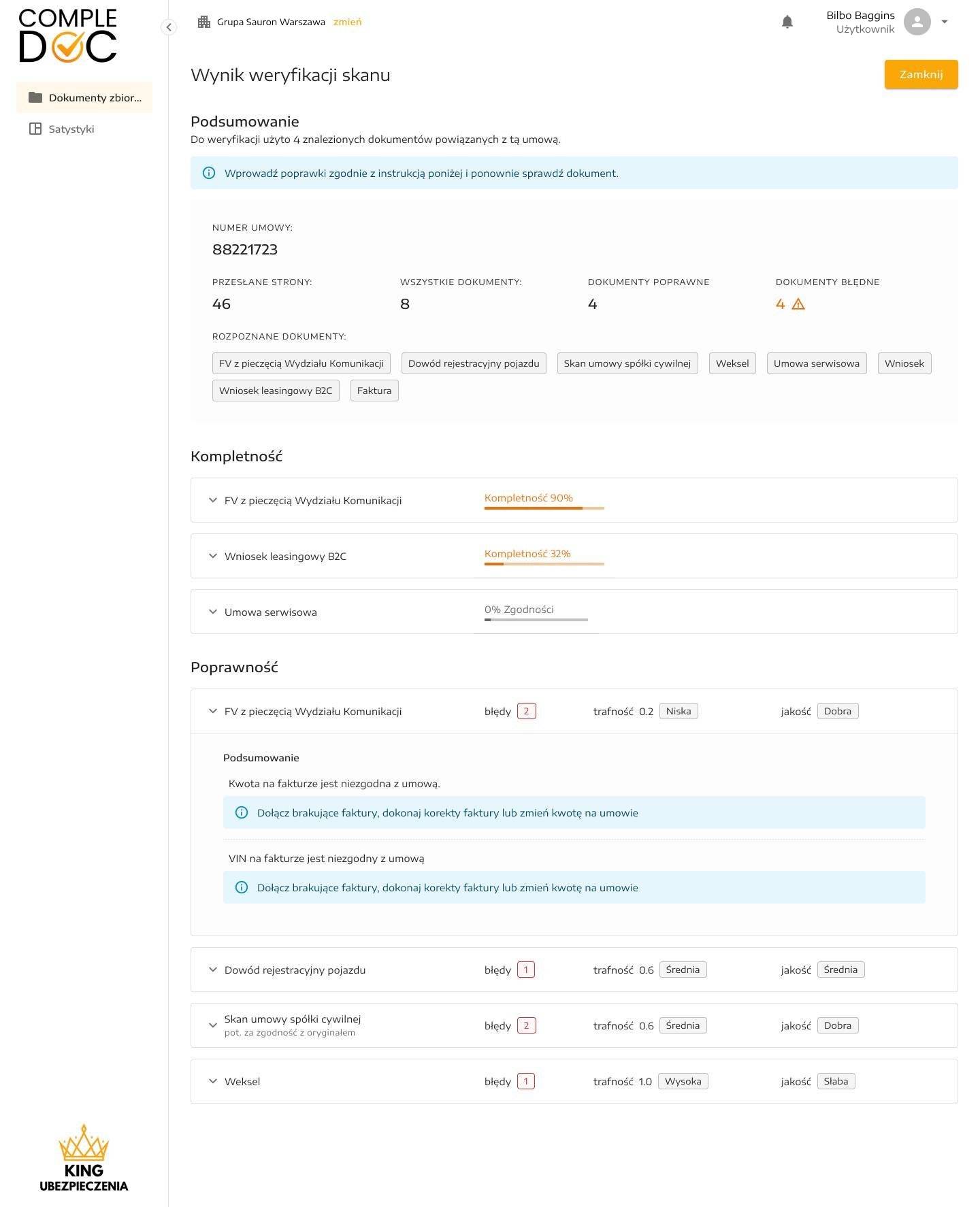The width and height of the screenshot is (980, 1207).
Task: Click the info icon in the top banner
Action: click(x=209, y=173)
